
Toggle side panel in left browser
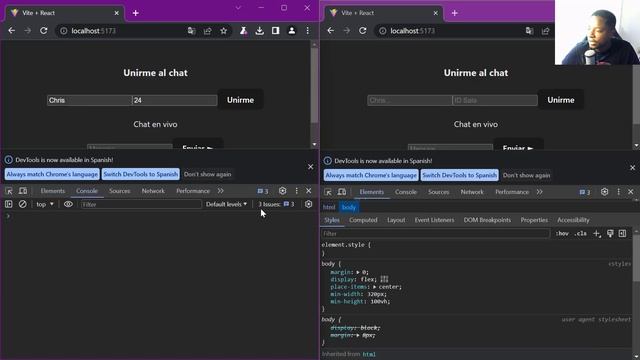coord(276,31)
